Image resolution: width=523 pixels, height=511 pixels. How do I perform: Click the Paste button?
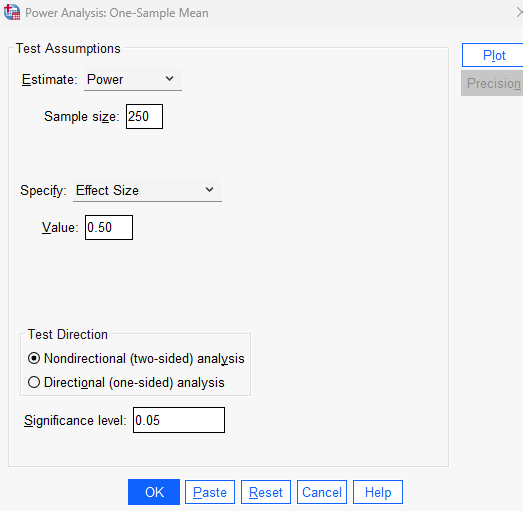click(x=210, y=492)
